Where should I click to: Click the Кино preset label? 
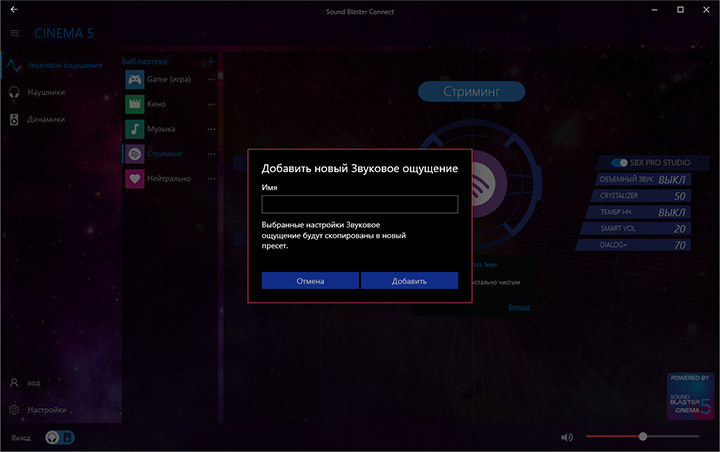[156, 104]
